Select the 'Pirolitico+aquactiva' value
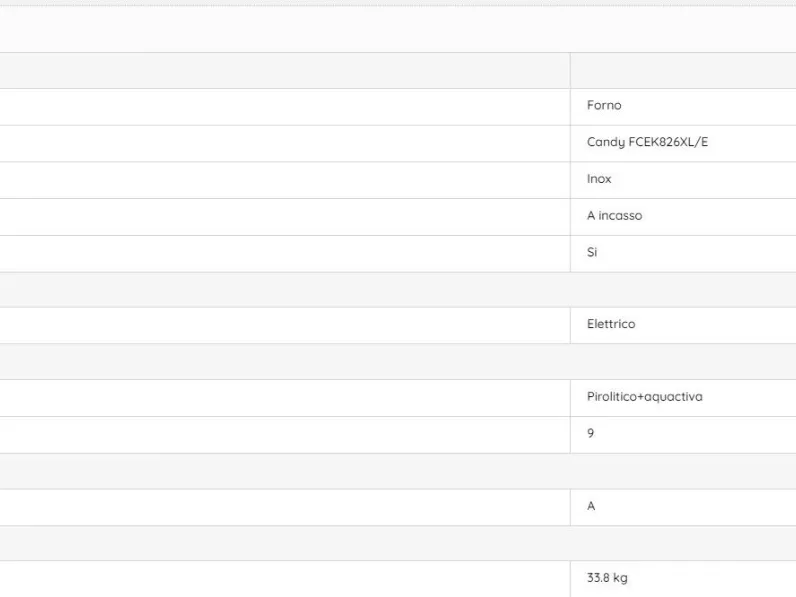Viewport: 796px width, 597px height. [645, 397]
